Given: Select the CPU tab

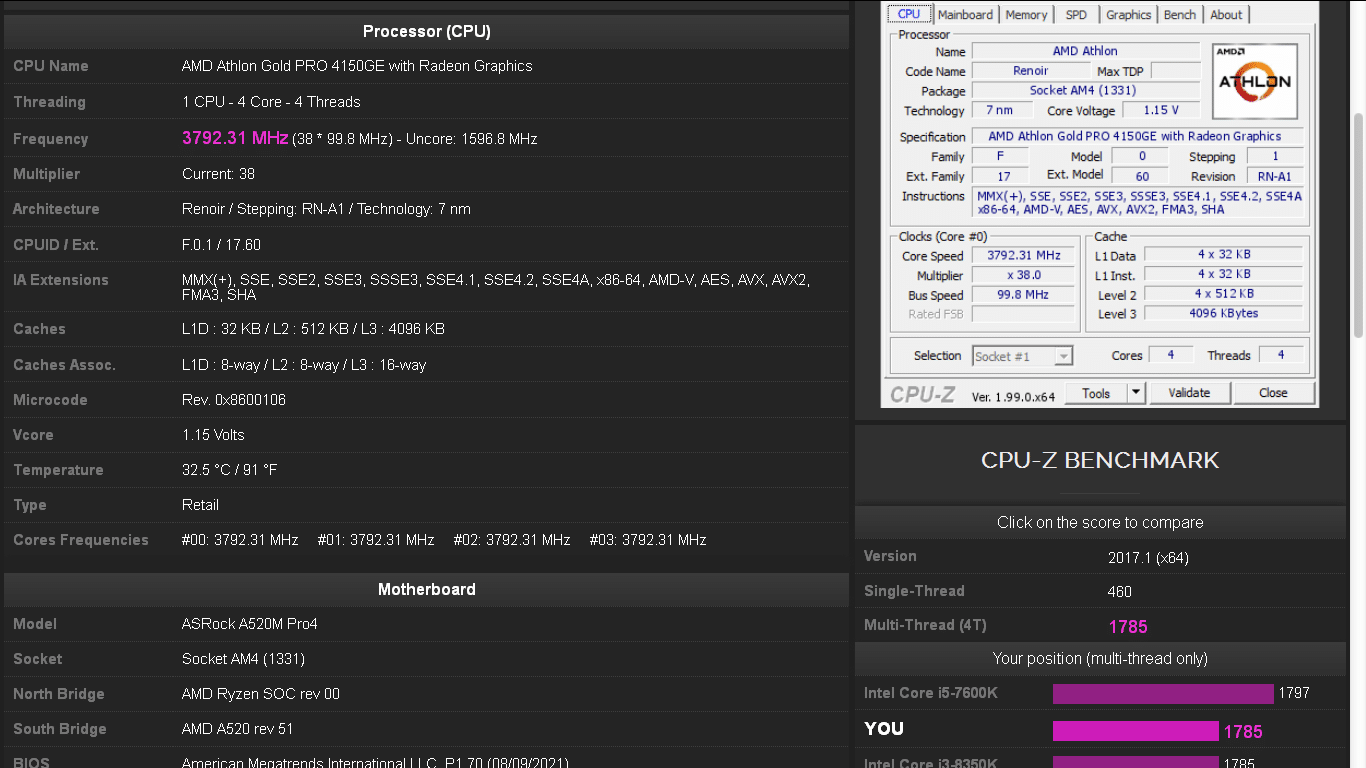Looking at the screenshot, I should pyautogui.click(x=909, y=13).
